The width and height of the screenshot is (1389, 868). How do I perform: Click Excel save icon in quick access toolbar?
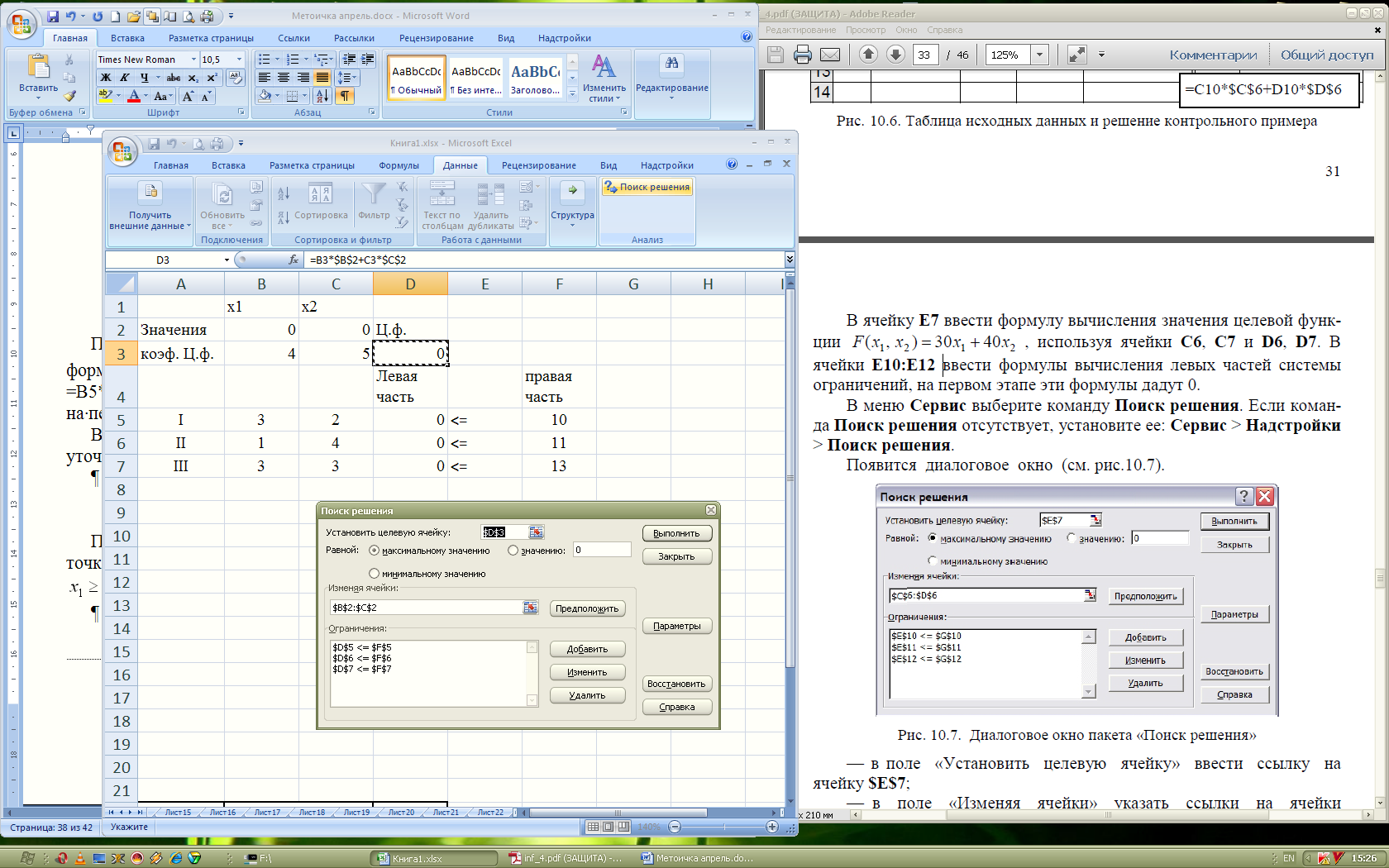(x=154, y=144)
